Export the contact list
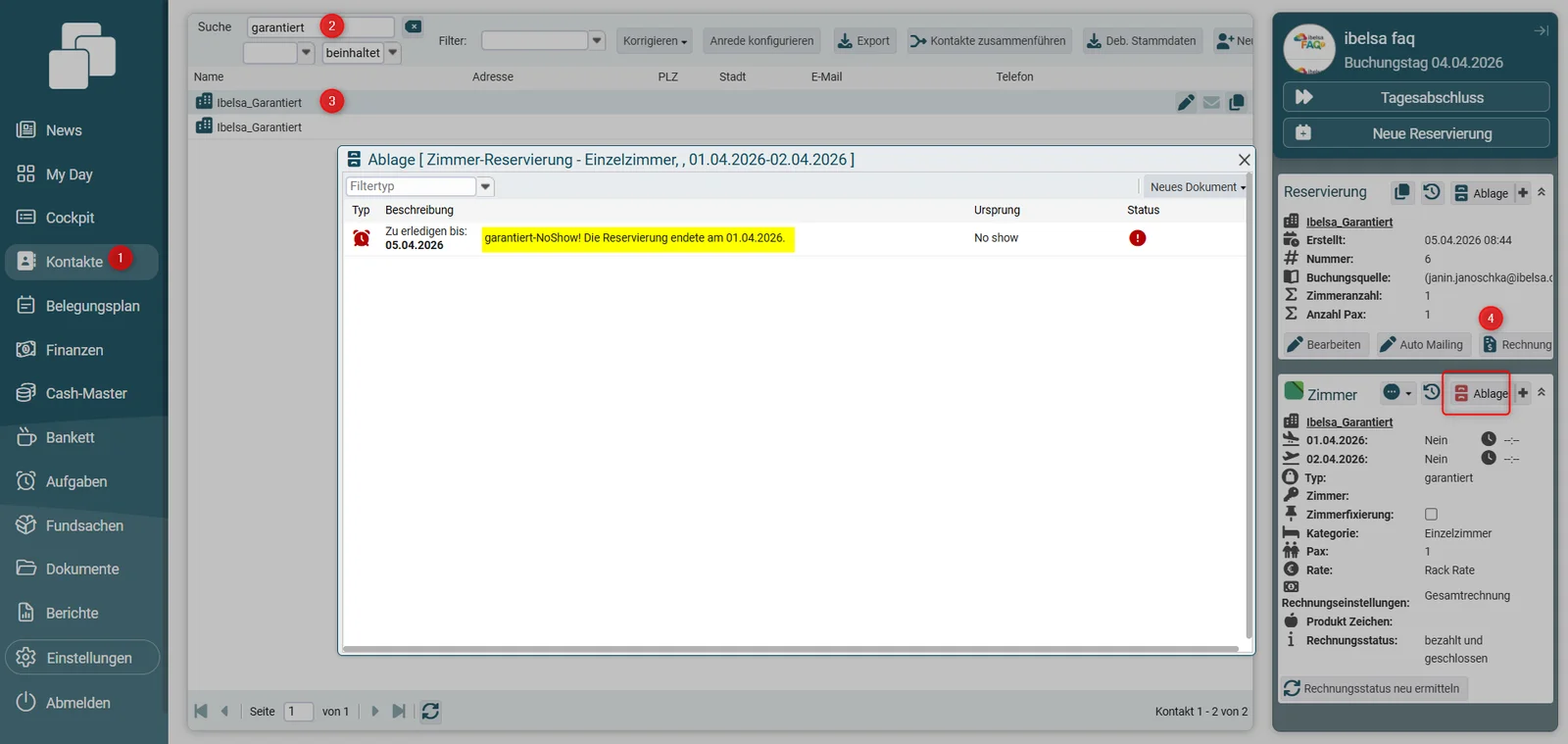The image size is (1568, 744). click(864, 41)
